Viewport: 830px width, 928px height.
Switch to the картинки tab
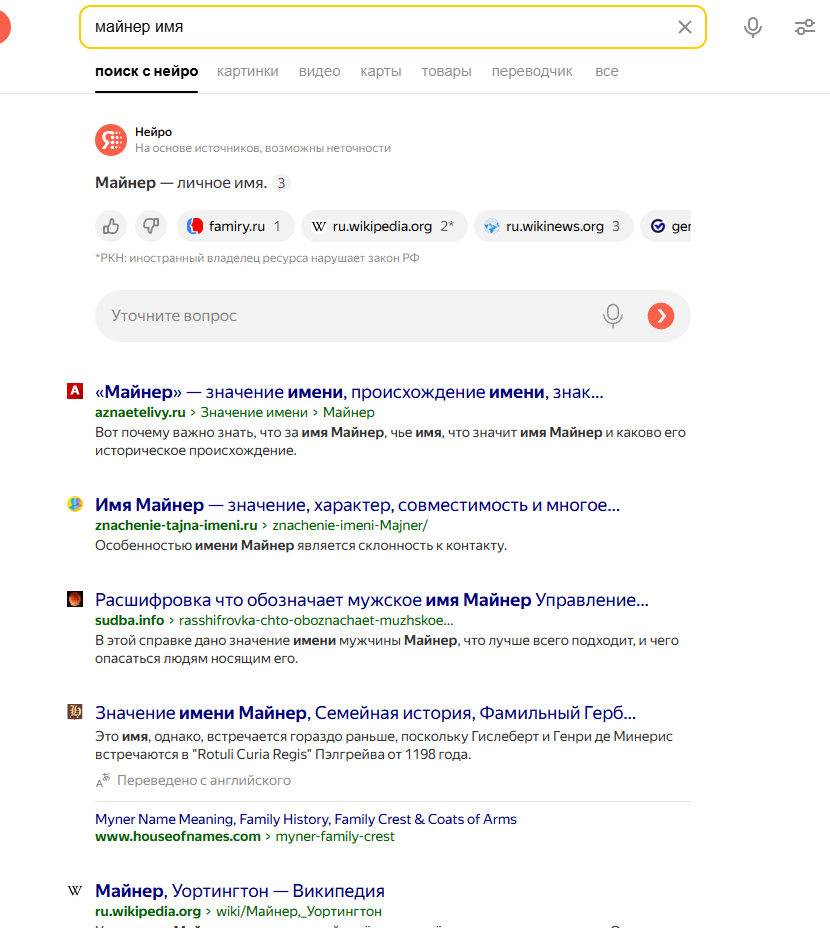(247, 72)
